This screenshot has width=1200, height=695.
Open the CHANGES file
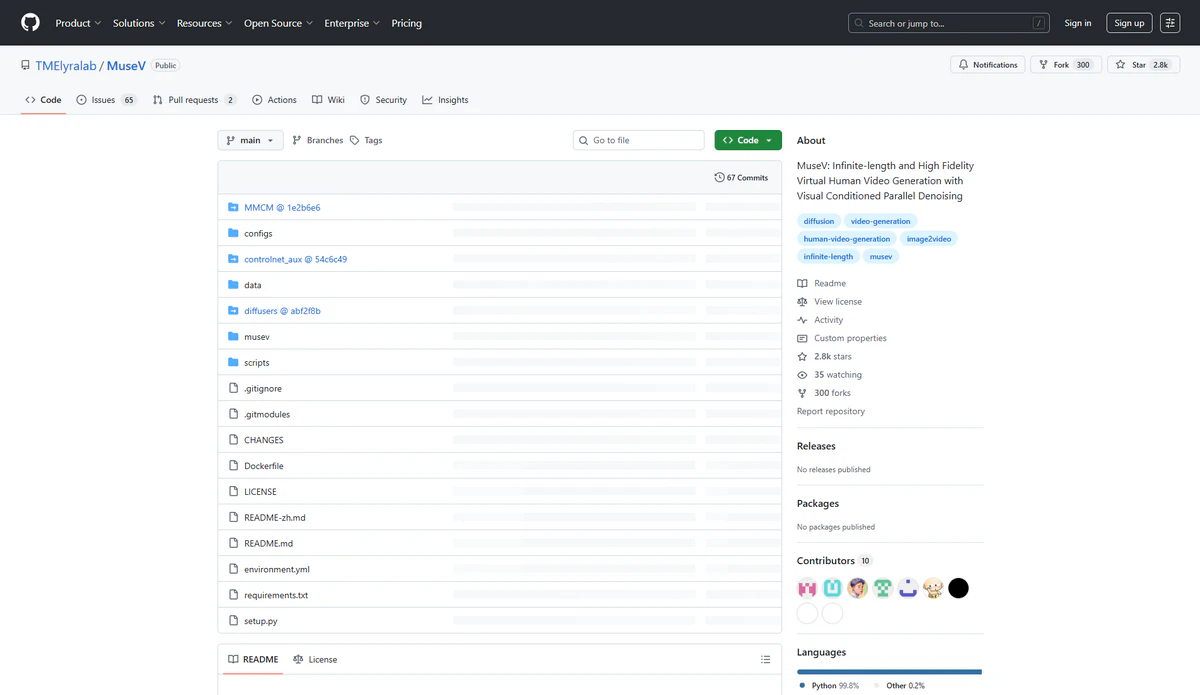click(264, 440)
